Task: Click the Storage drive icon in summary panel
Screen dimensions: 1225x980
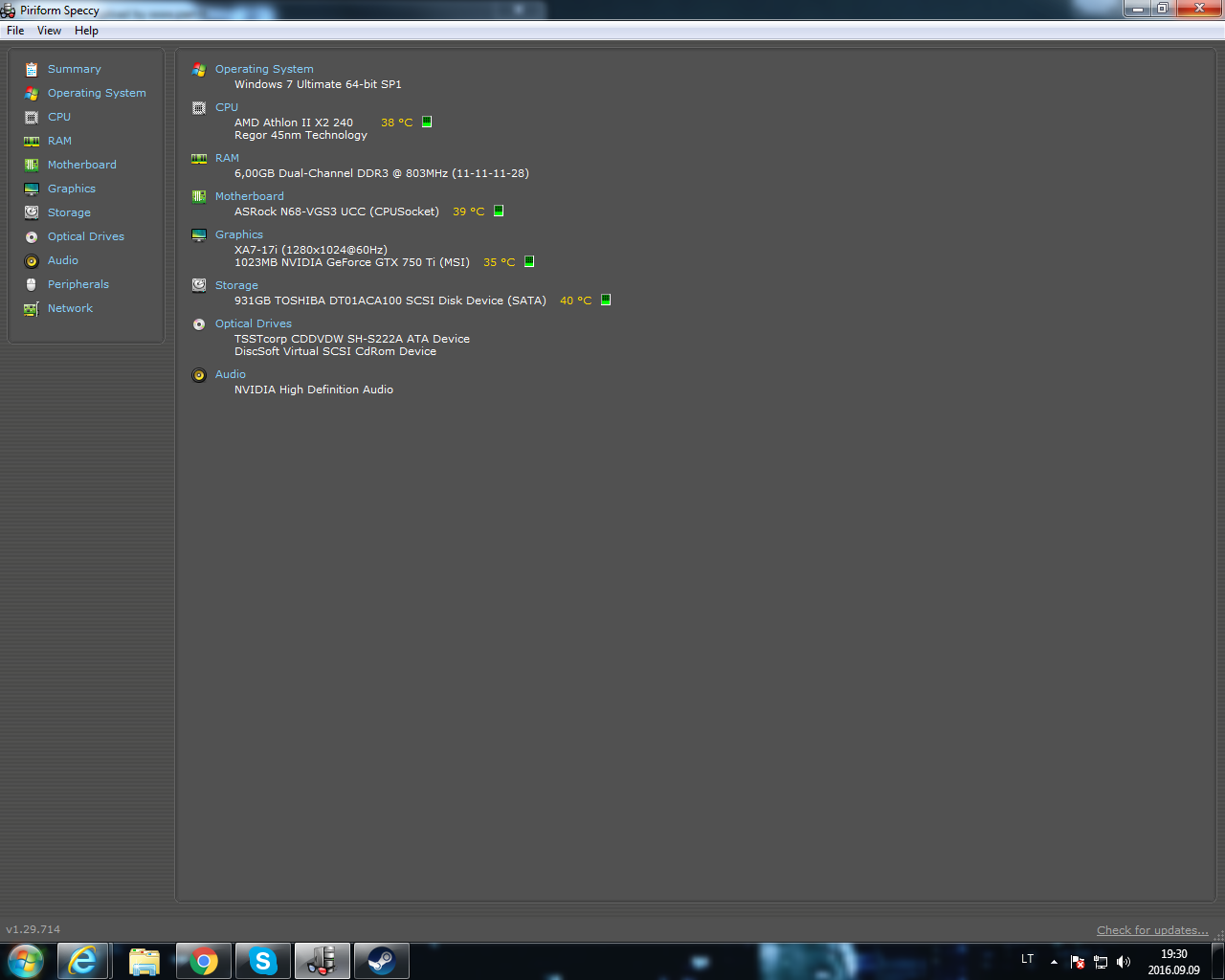Action: [199, 285]
